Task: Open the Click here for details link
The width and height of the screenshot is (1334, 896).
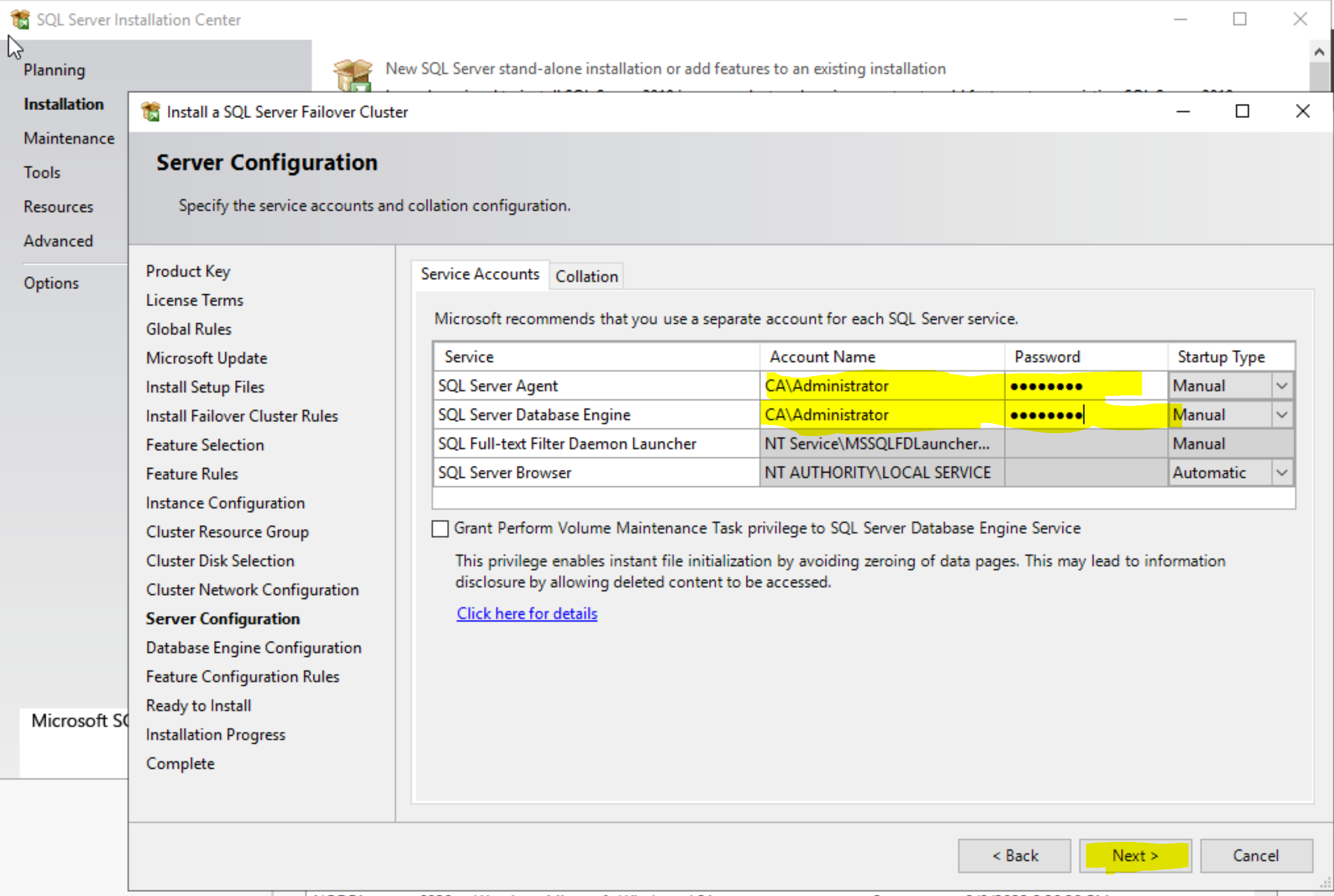Action: (527, 613)
